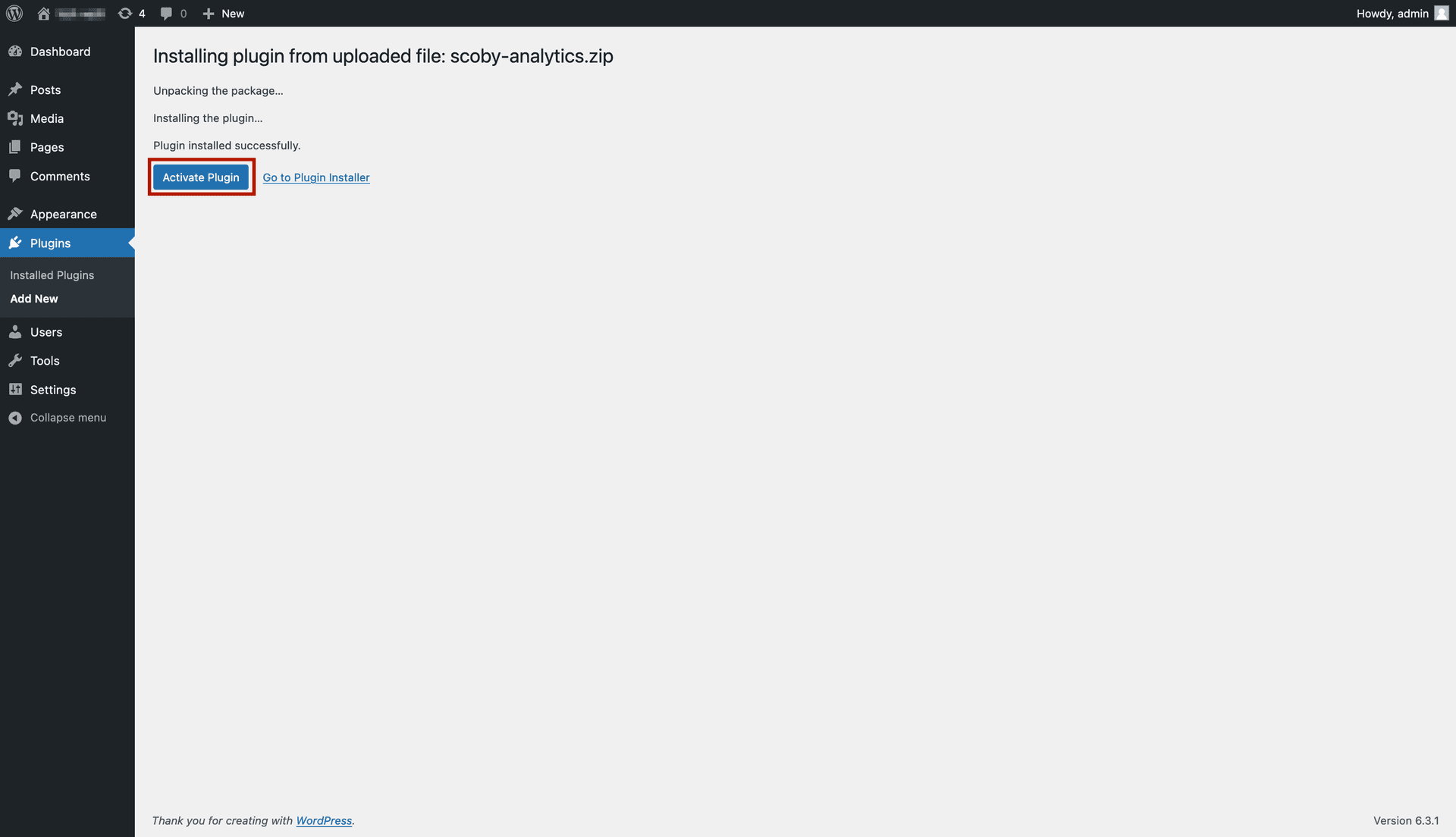Open Installed Plugins list
Image resolution: width=1456 pixels, height=837 pixels.
[x=52, y=274]
